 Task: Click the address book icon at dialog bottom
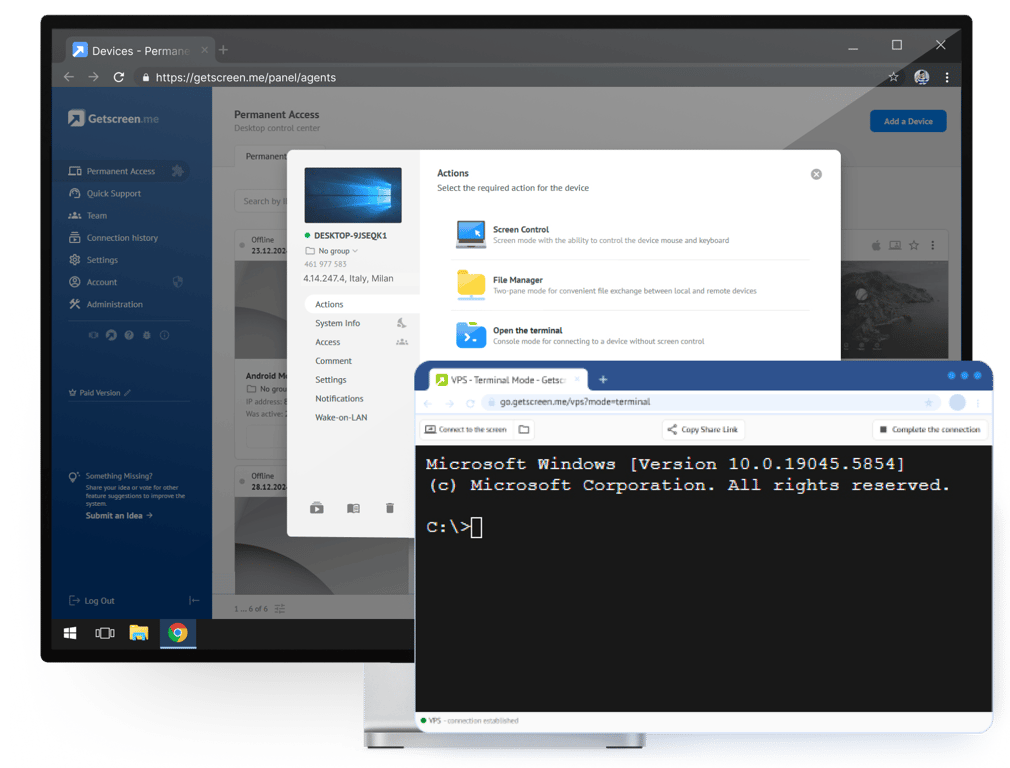pyautogui.click(x=353, y=508)
